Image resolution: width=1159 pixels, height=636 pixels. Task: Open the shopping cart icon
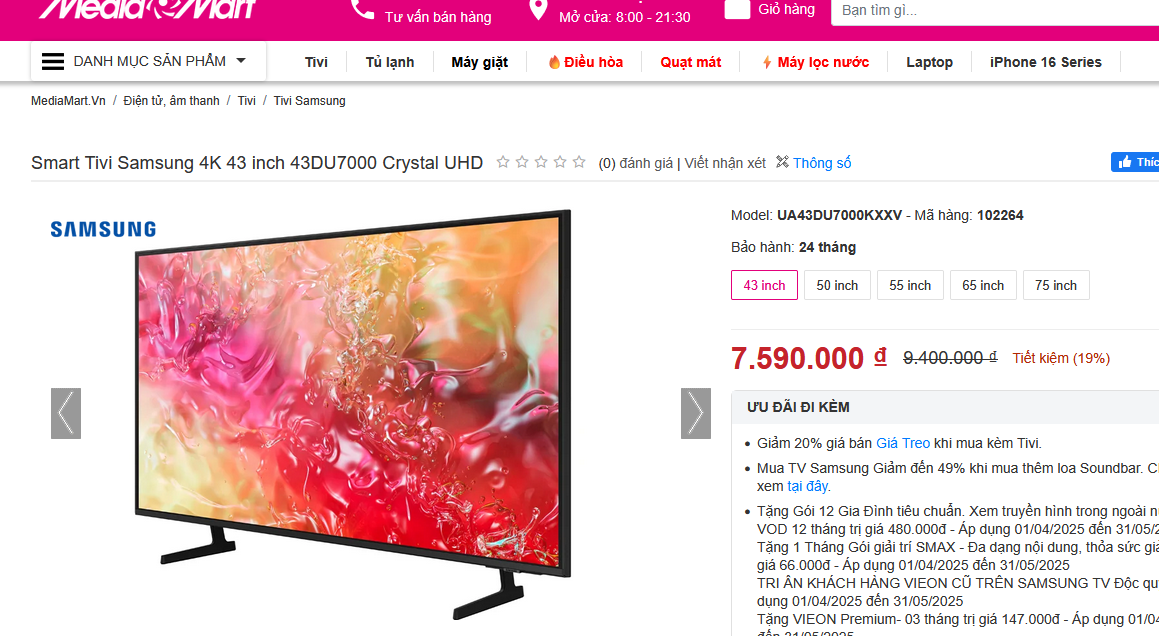737,9
